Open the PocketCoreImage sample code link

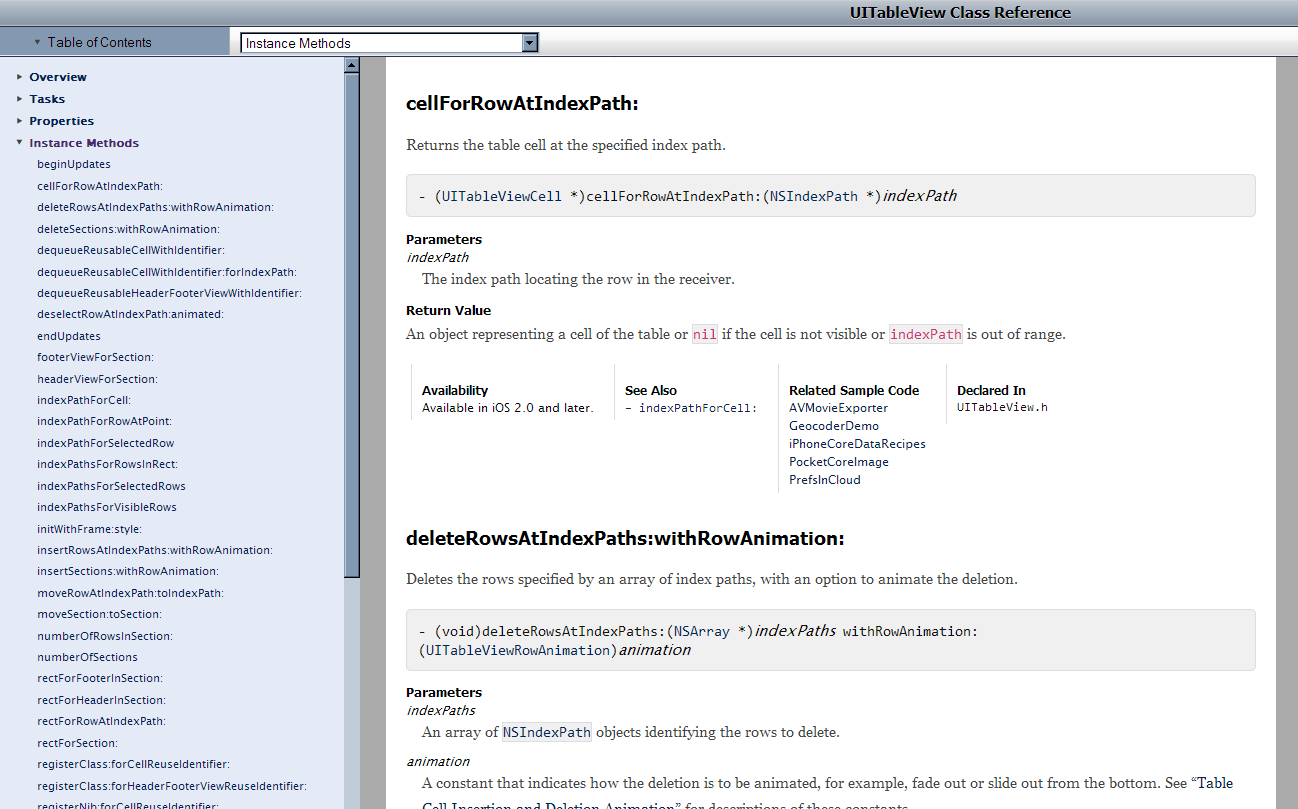click(838, 461)
